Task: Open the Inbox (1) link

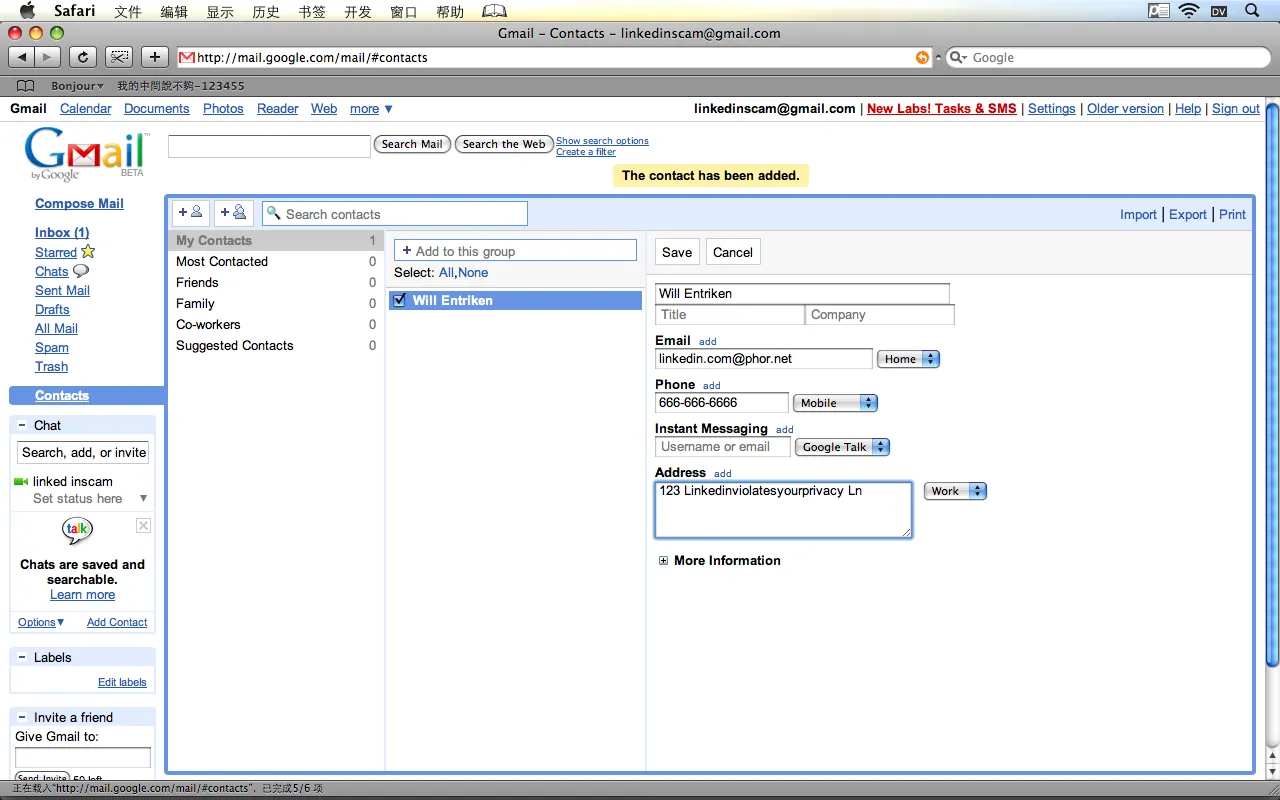Action: coord(62,232)
